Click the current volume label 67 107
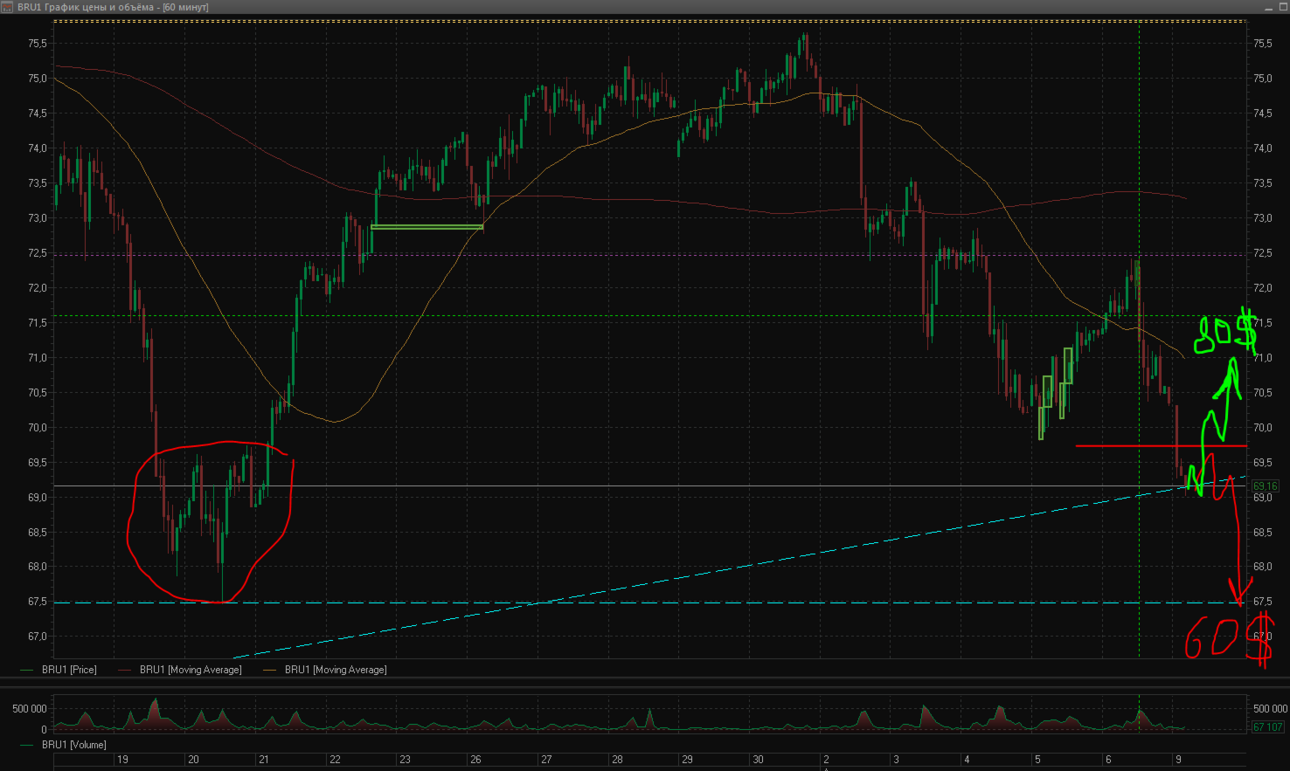Screen dimensions: 1290x771 point(1267,728)
